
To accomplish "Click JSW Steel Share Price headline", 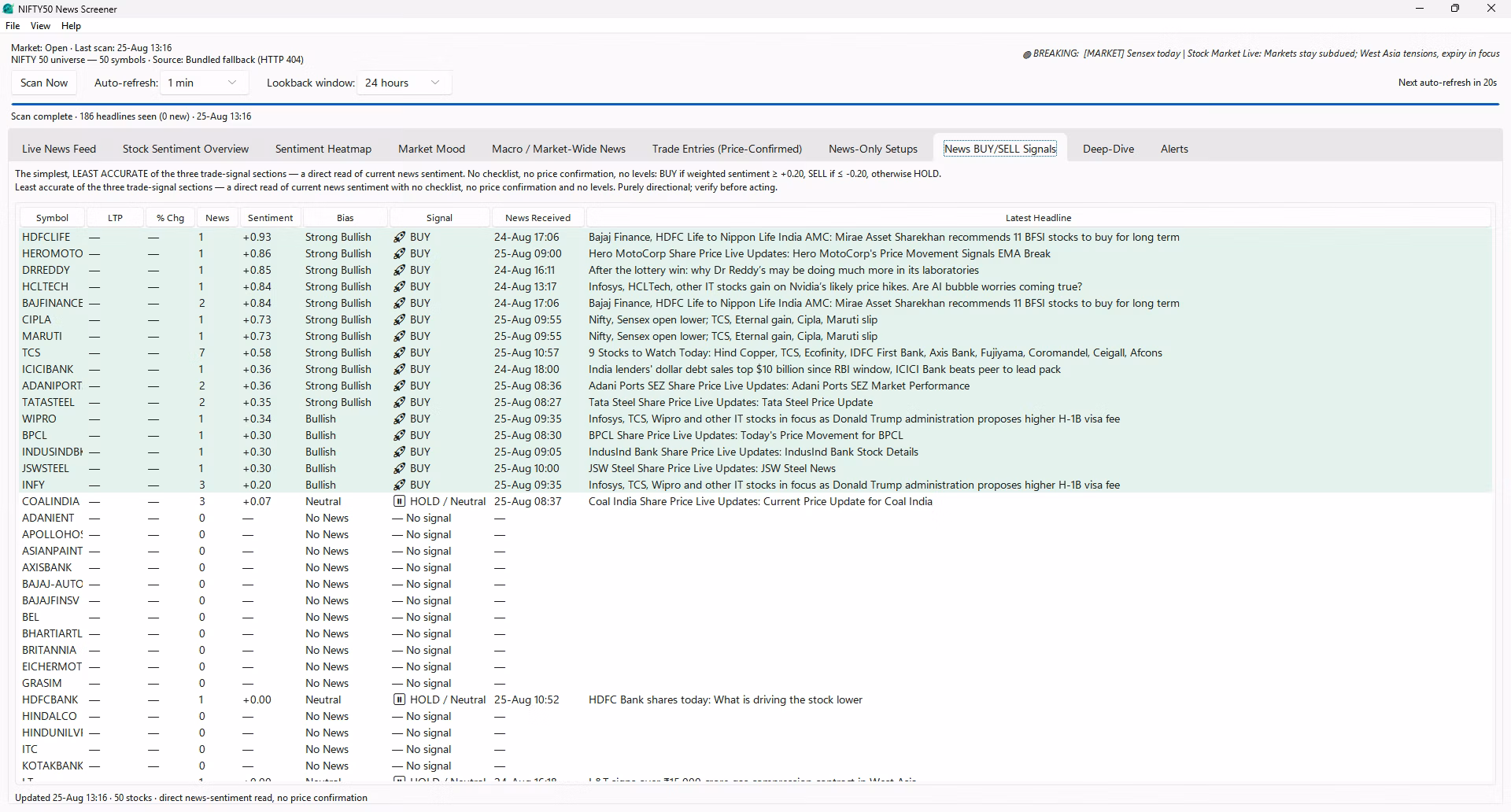I will pos(712,468).
